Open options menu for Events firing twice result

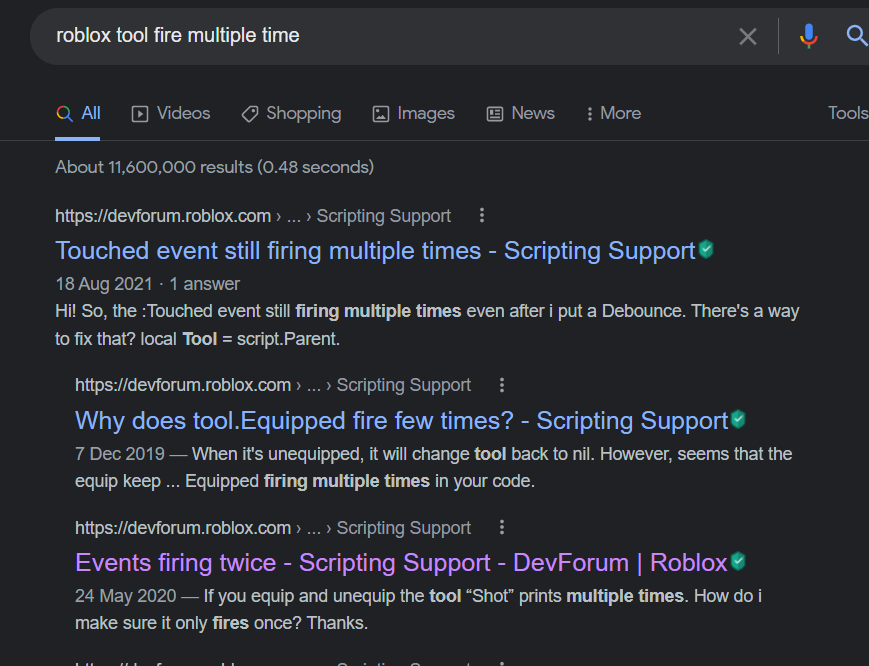click(501, 527)
